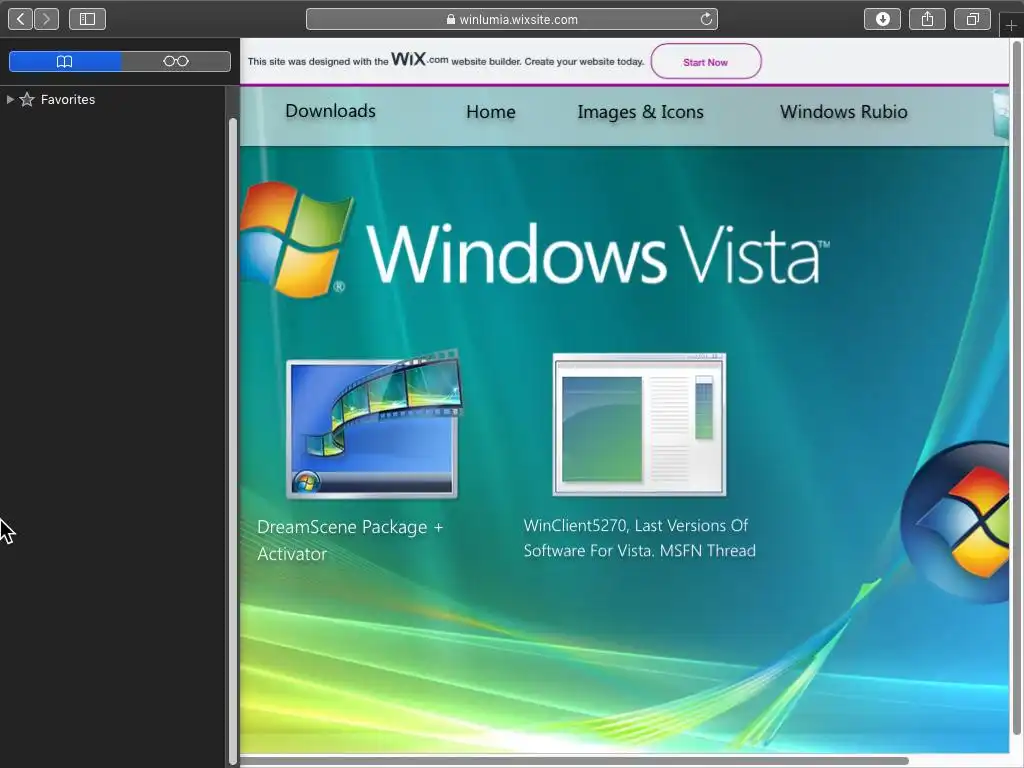Click the sidebar vertical scrollbar

point(232,441)
